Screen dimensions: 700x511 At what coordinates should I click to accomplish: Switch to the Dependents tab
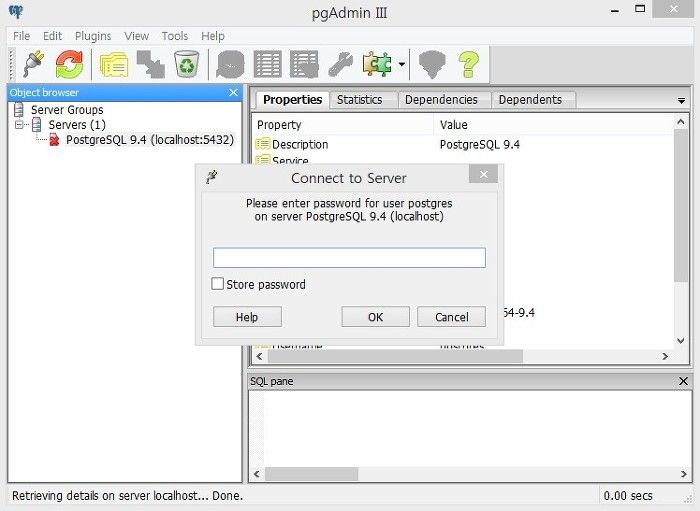[x=530, y=100]
